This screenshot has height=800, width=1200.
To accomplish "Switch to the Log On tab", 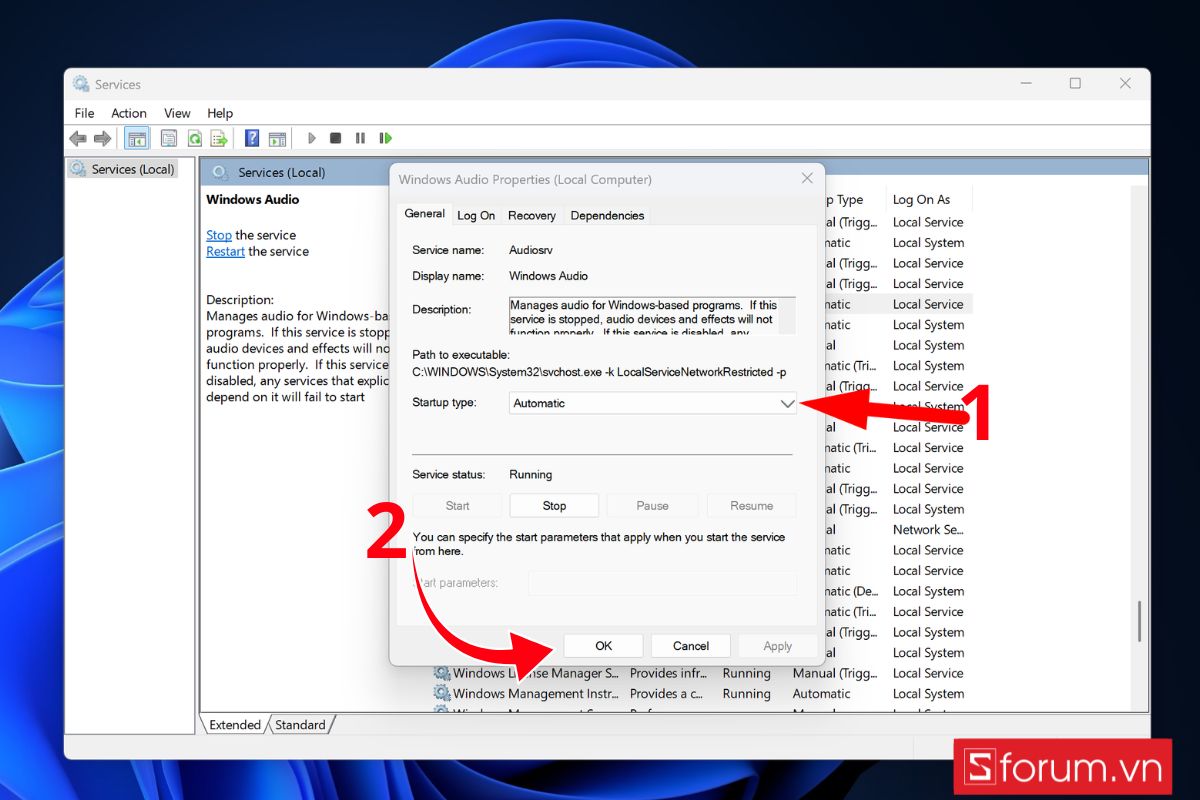I will click(x=476, y=215).
